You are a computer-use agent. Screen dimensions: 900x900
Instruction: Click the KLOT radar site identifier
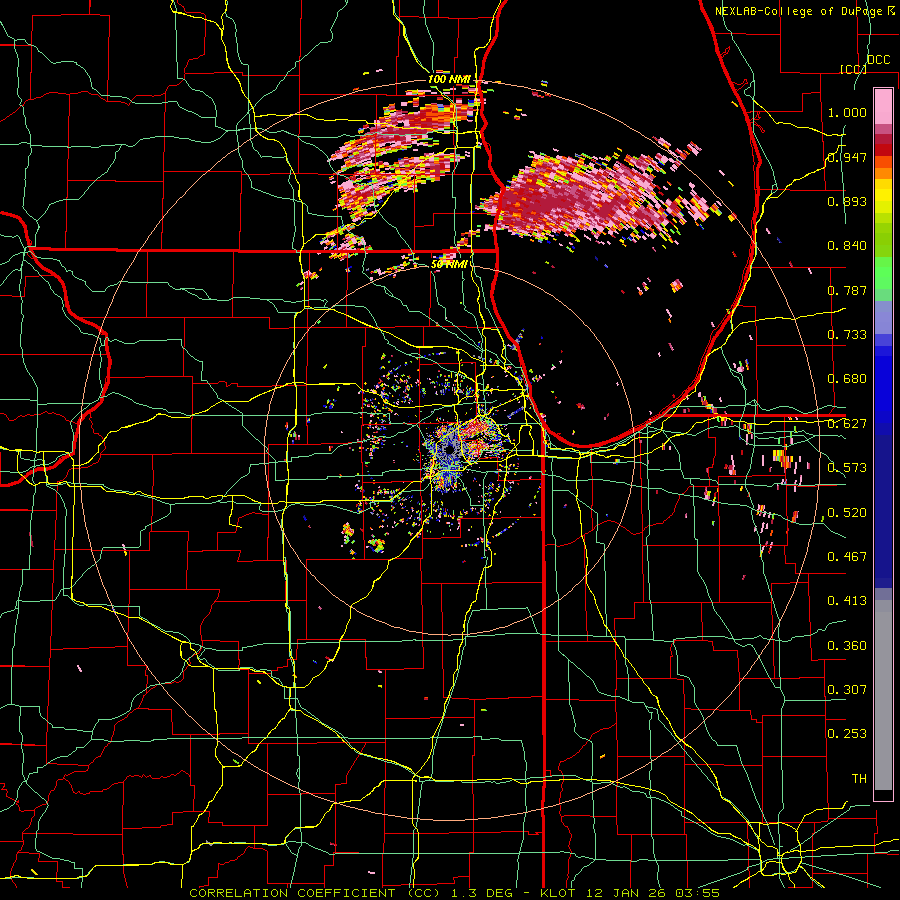pos(560,893)
